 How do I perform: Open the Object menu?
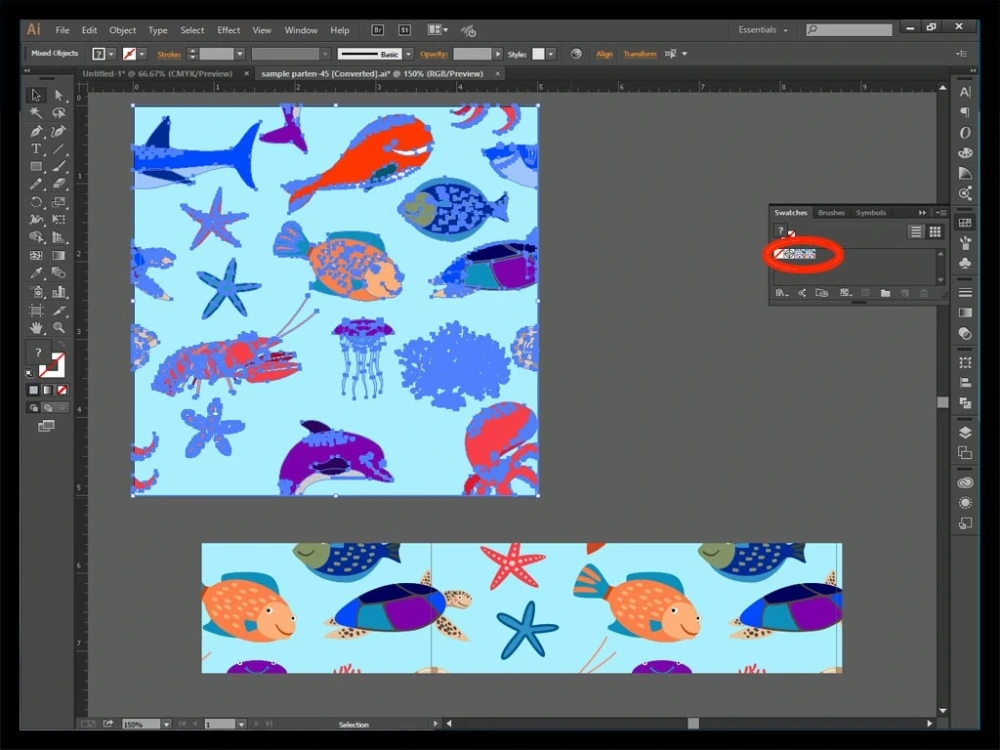122,30
